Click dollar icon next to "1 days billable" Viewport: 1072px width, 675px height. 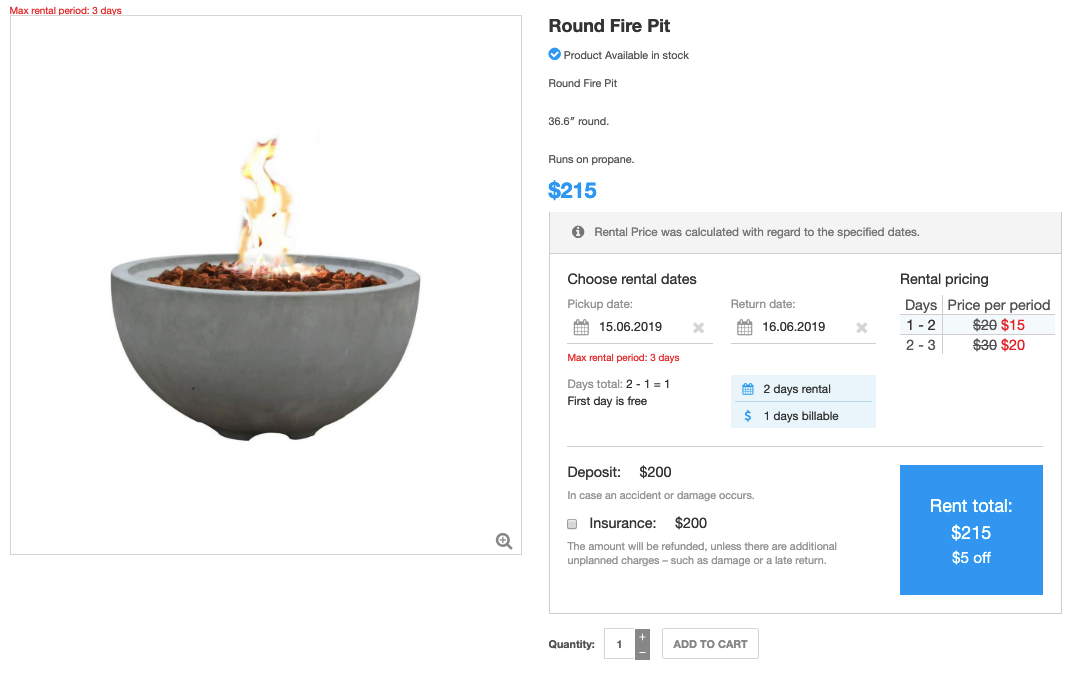click(748, 416)
